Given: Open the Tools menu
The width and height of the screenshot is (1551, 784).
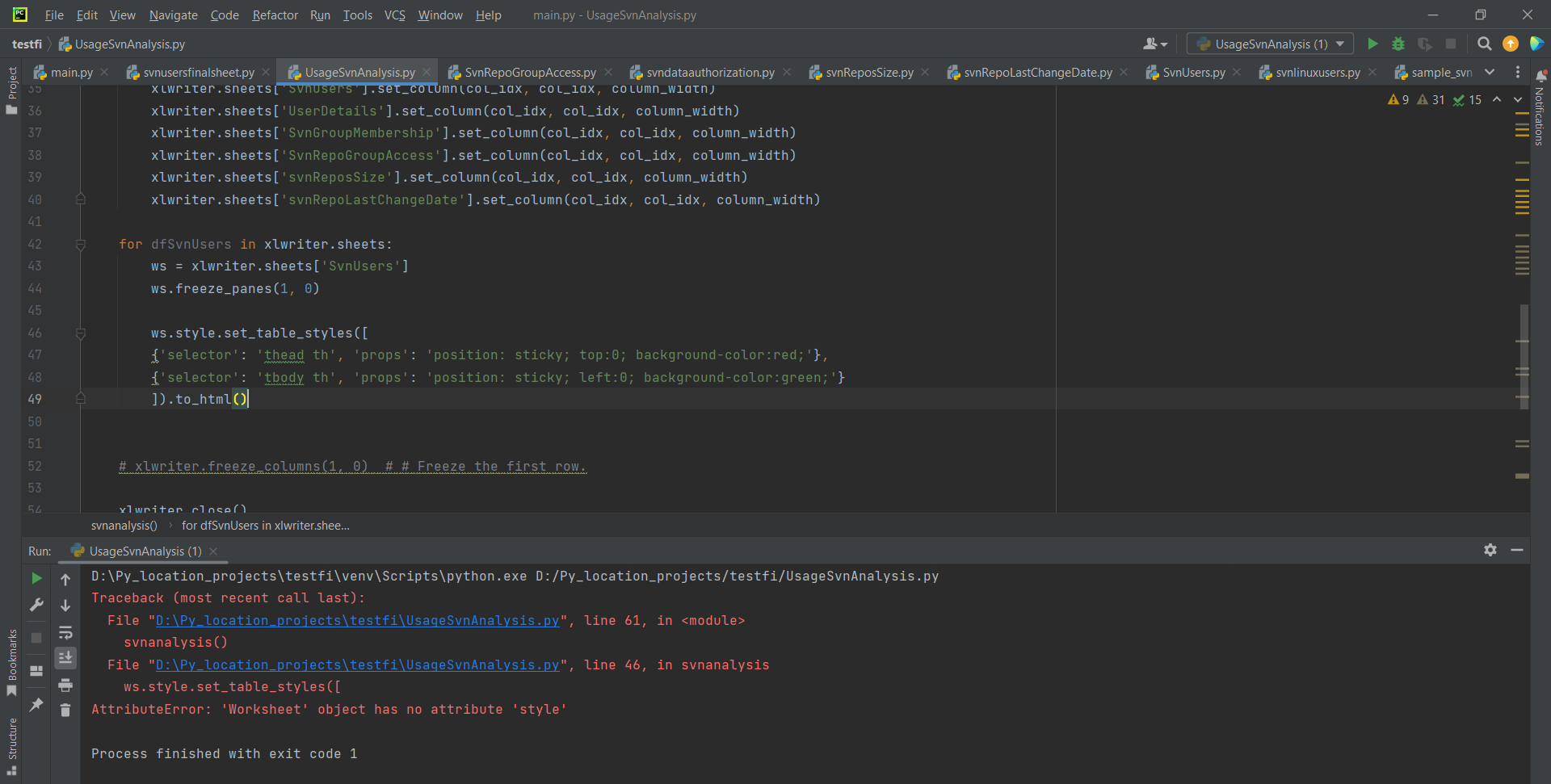Looking at the screenshot, I should coord(357,15).
